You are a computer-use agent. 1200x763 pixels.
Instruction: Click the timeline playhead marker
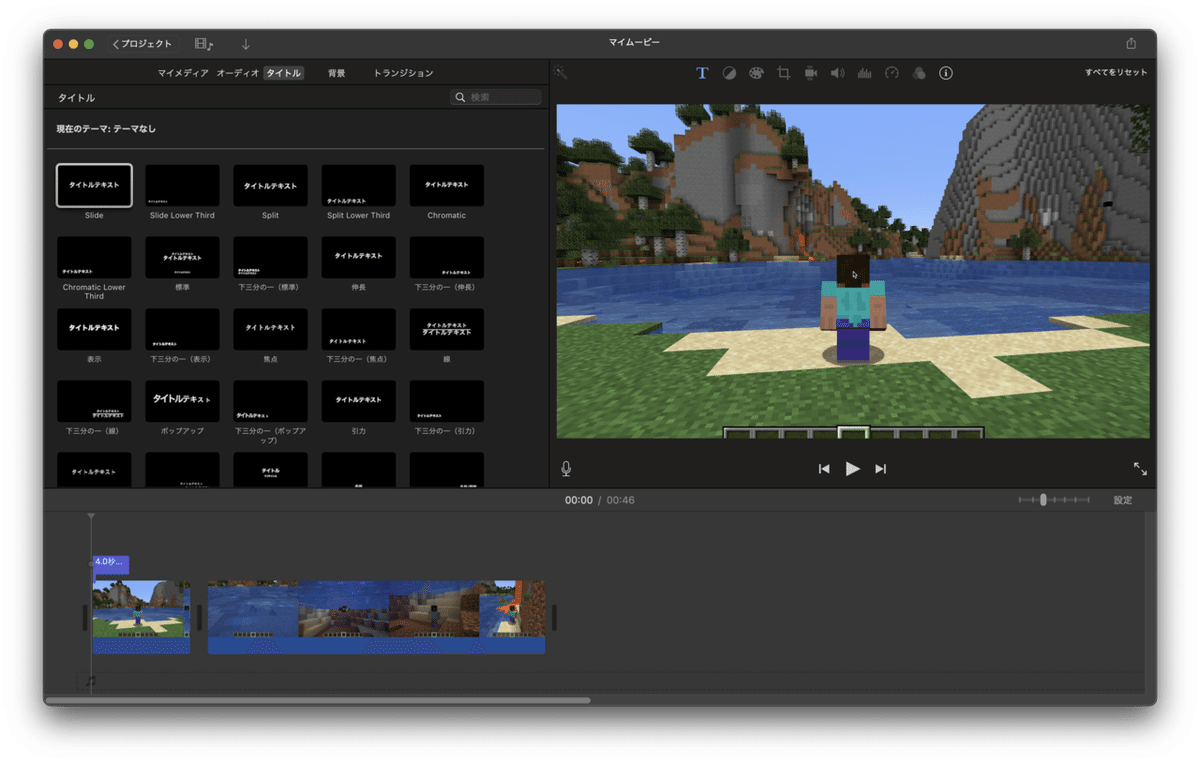pyautogui.click(x=91, y=517)
